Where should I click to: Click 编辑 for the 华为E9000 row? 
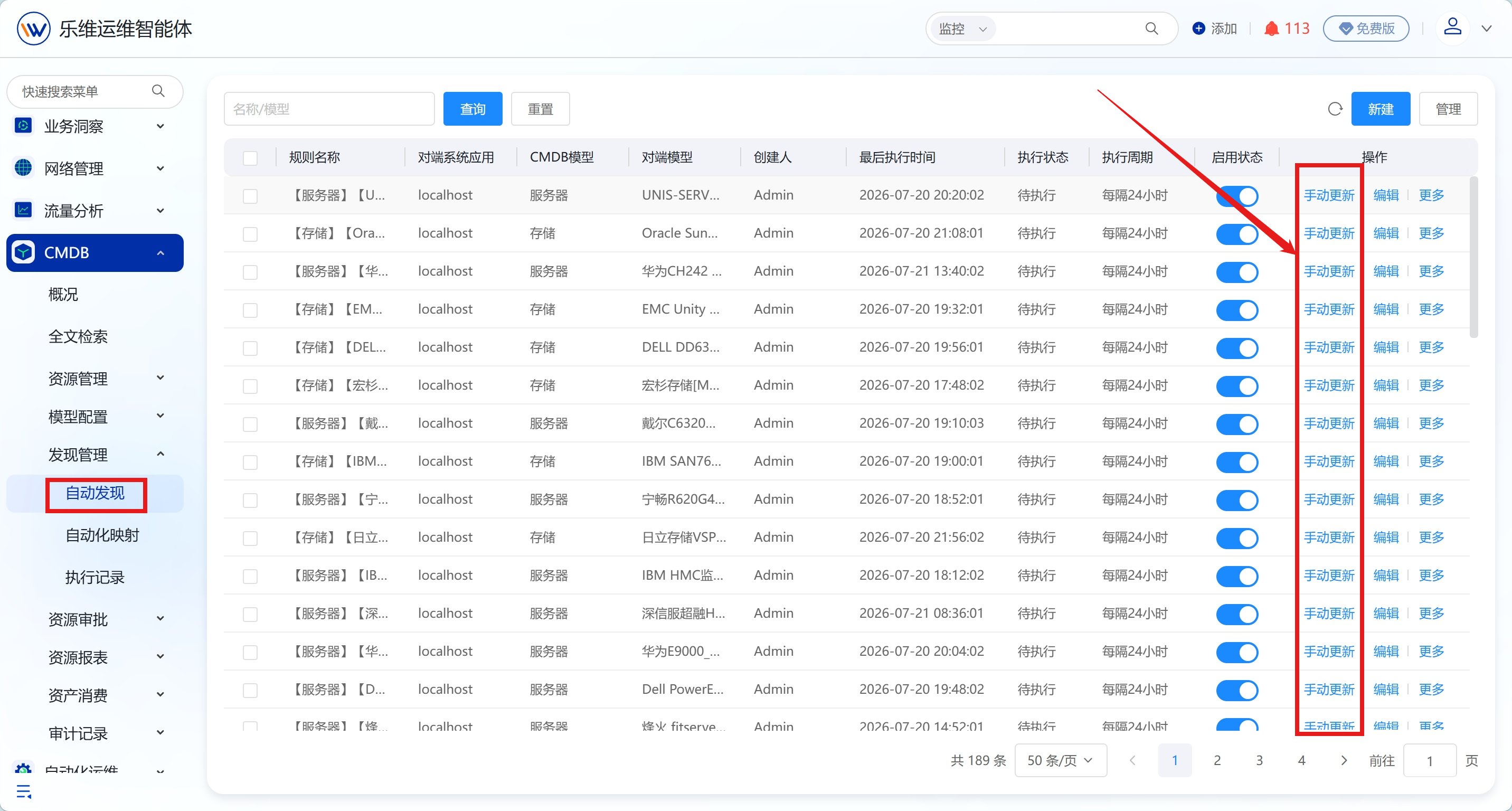click(1386, 652)
